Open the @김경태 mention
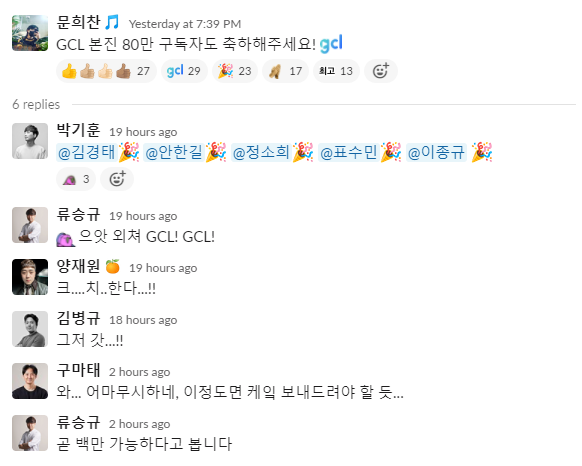 86,153
